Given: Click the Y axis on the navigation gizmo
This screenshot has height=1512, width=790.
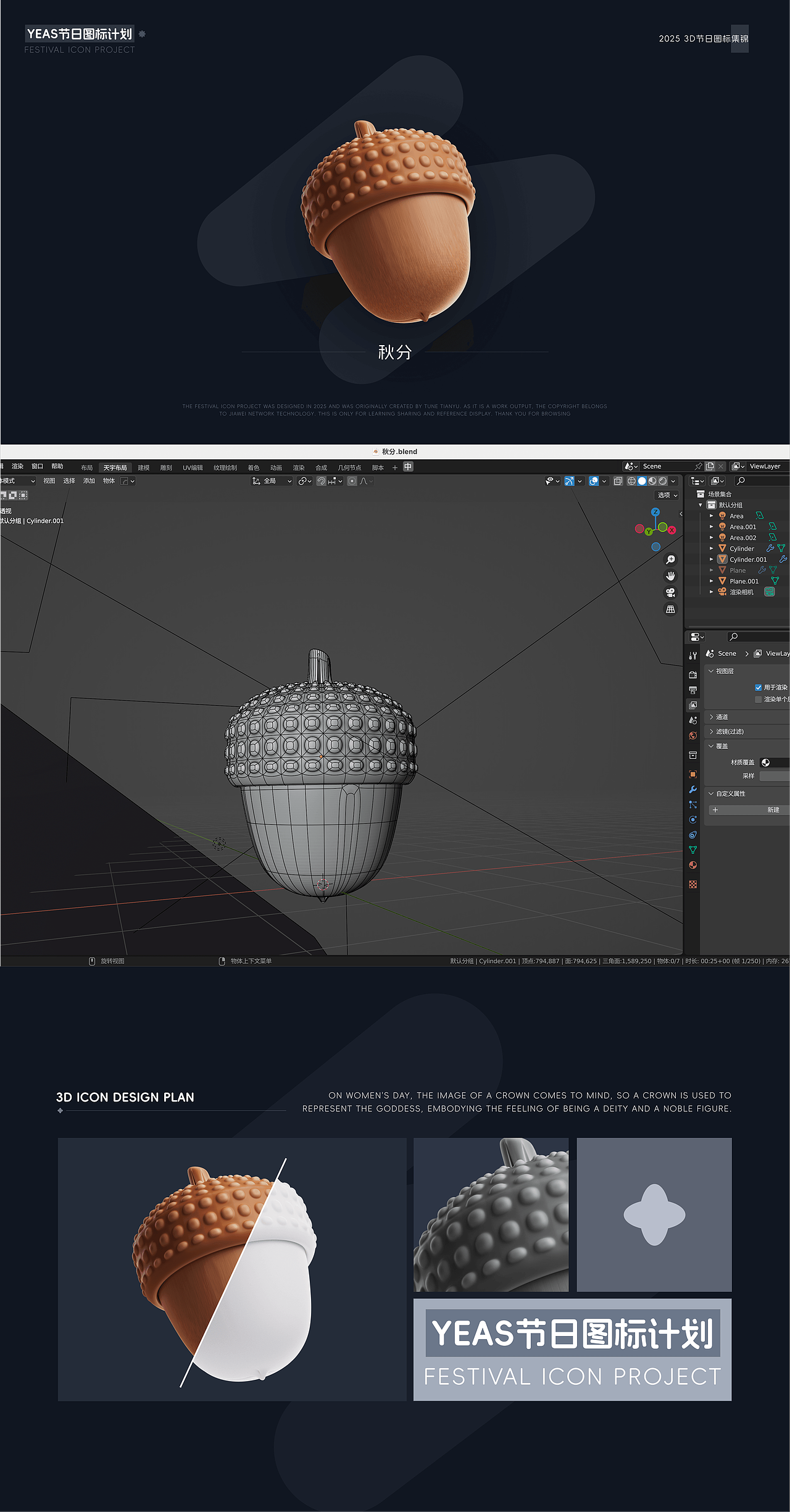Looking at the screenshot, I should 649,532.
